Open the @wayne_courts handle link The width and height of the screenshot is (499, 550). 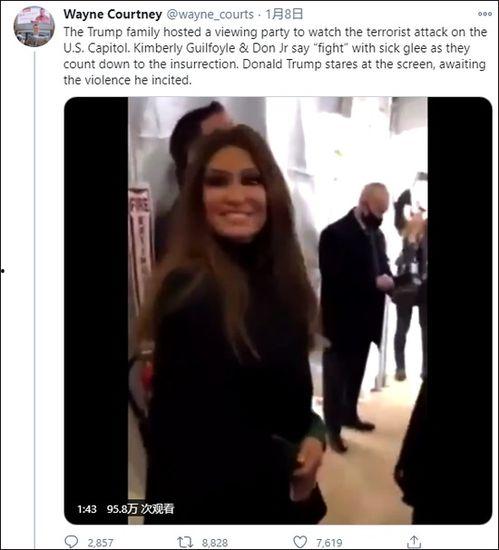210,14
